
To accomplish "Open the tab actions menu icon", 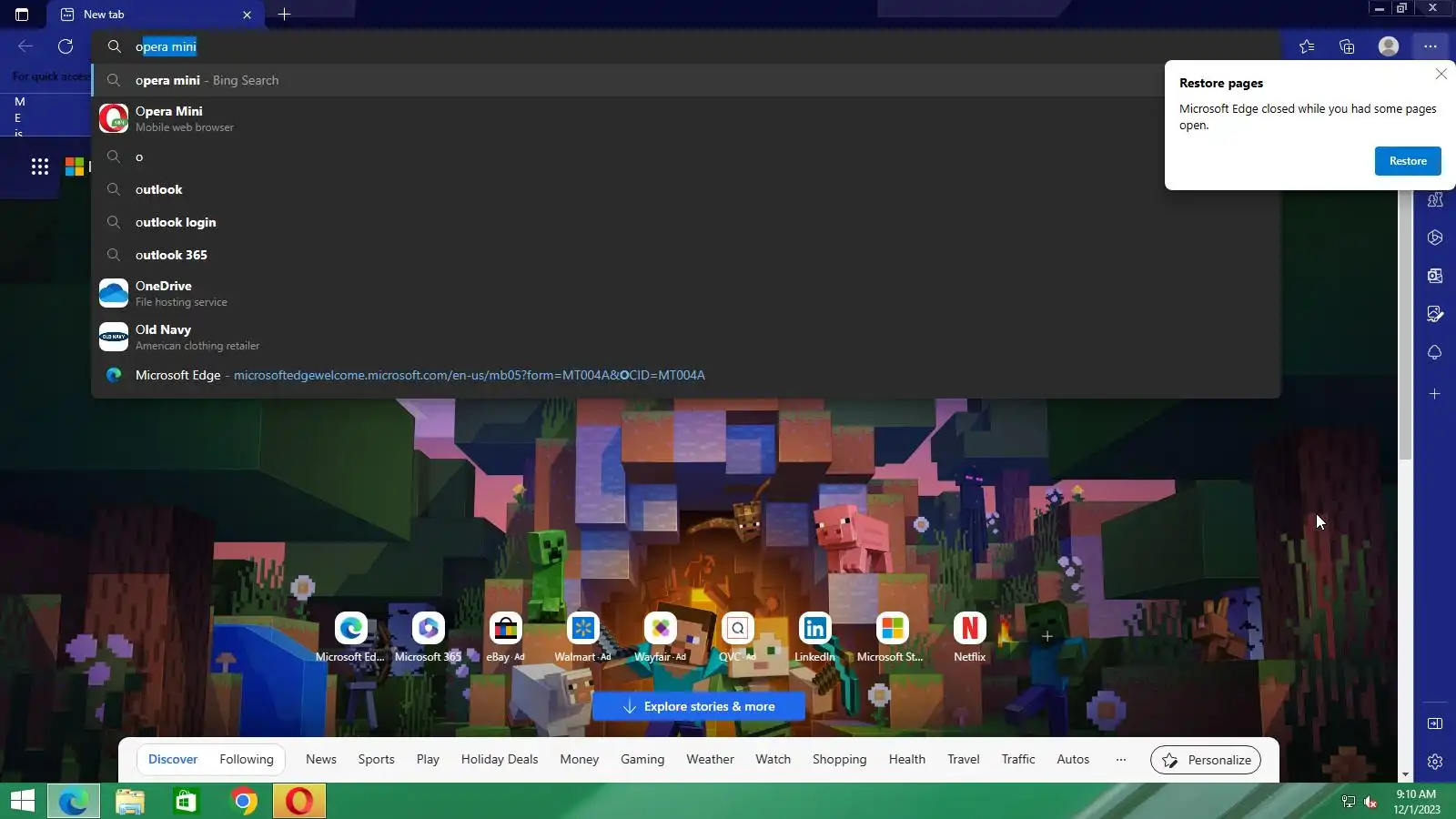I will [x=22, y=15].
